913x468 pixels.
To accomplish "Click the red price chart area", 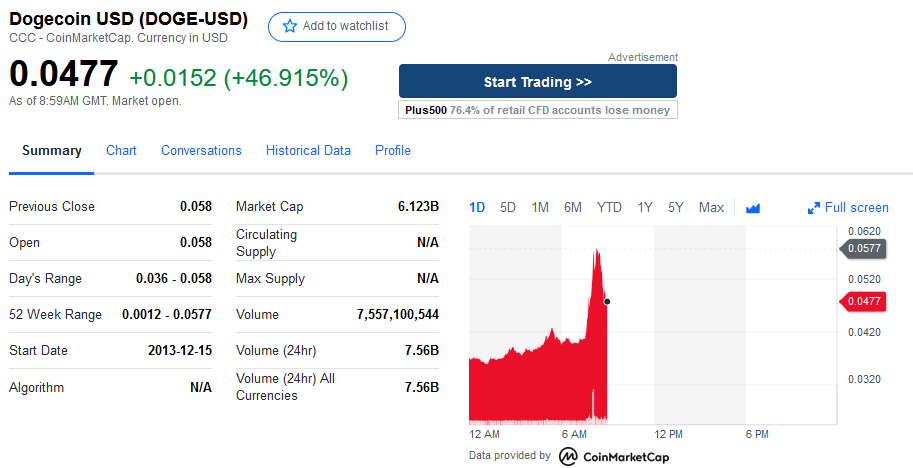I will (x=537, y=384).
